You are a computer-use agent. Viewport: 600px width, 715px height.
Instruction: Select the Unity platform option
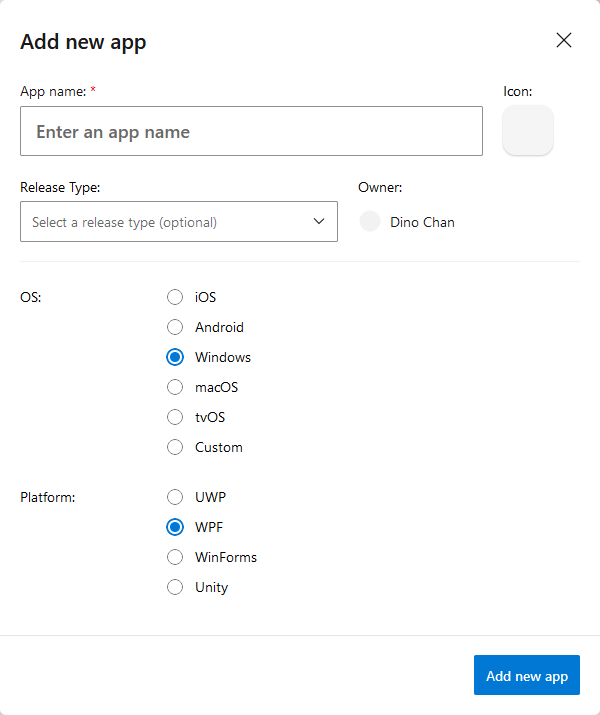[x=175, y=587]
